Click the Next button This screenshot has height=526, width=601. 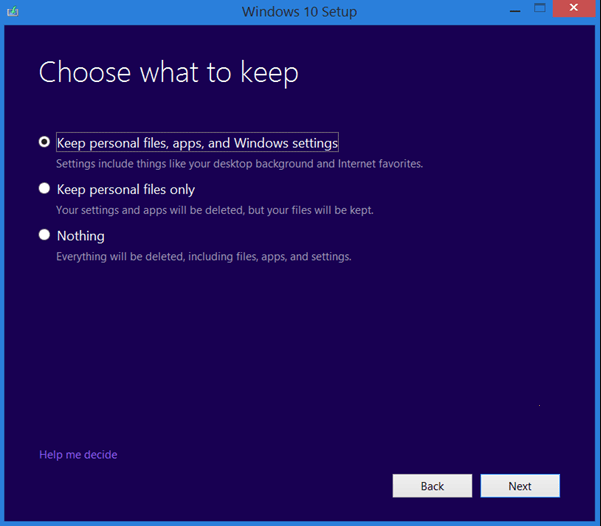[520, 486]
